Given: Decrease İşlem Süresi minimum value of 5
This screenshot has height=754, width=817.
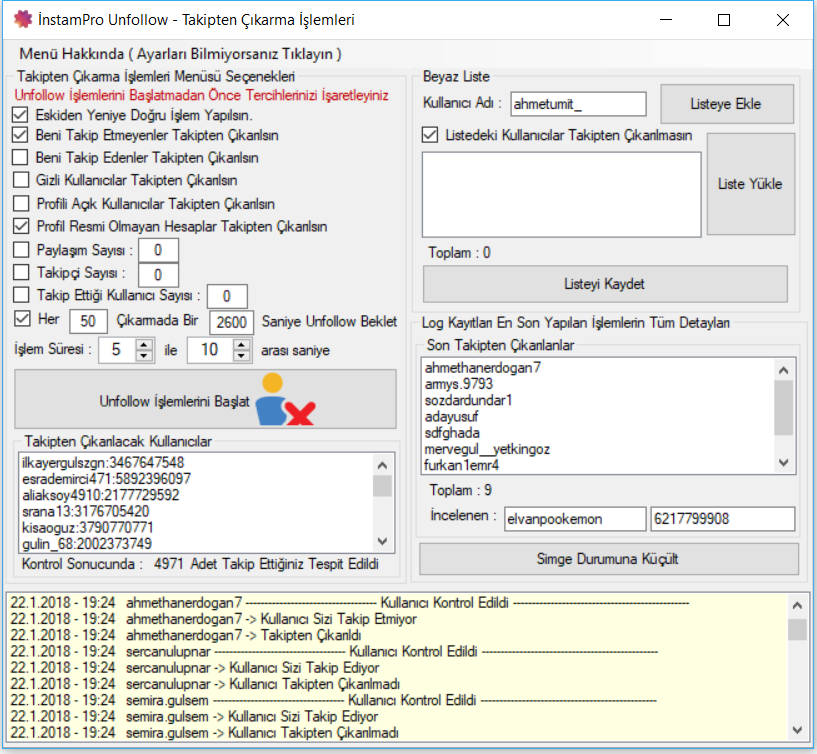Looking at the screenshot, I should tap(144, 355).
